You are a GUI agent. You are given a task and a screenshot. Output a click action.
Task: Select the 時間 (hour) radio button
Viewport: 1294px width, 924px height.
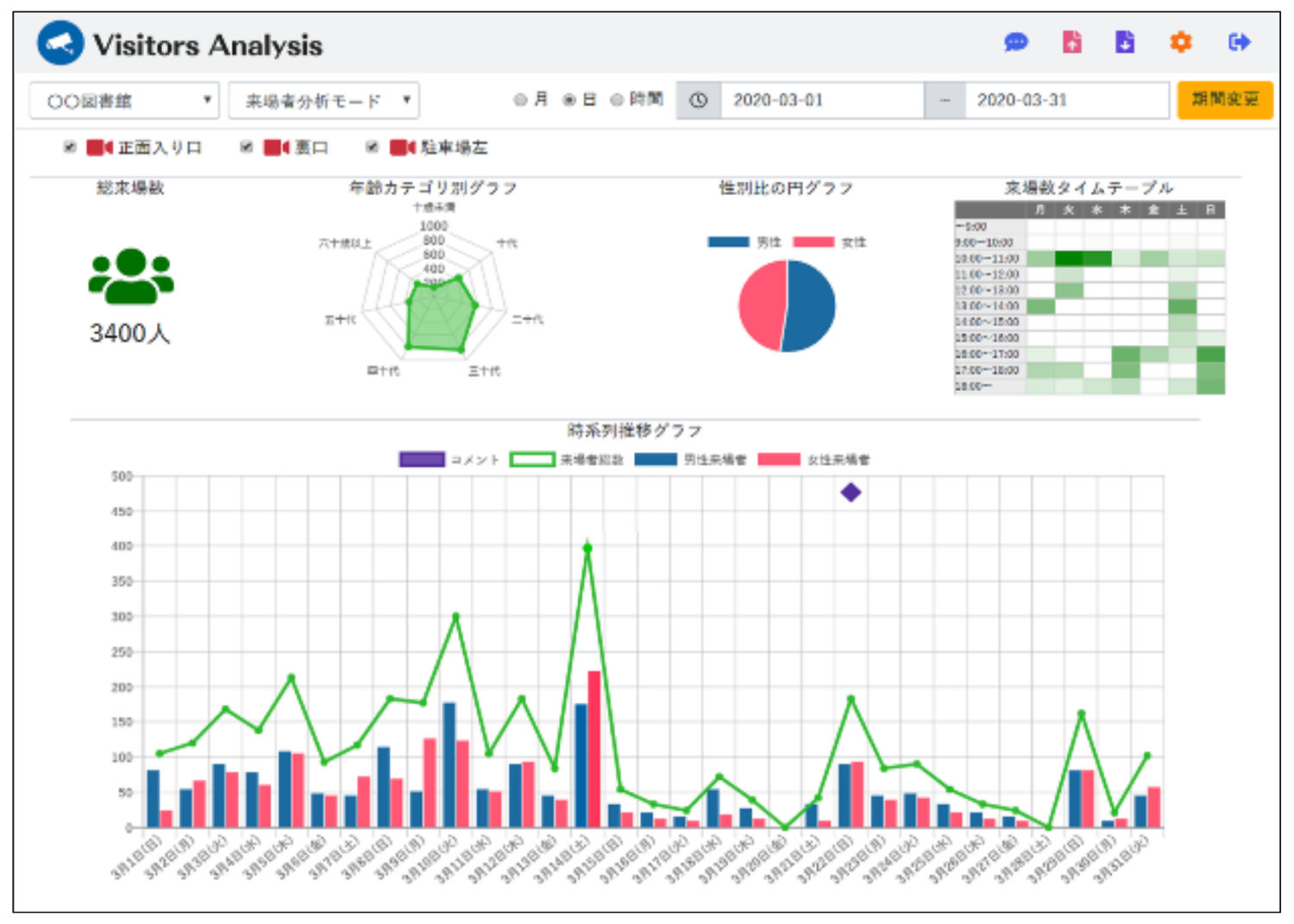tap(617, 100)
